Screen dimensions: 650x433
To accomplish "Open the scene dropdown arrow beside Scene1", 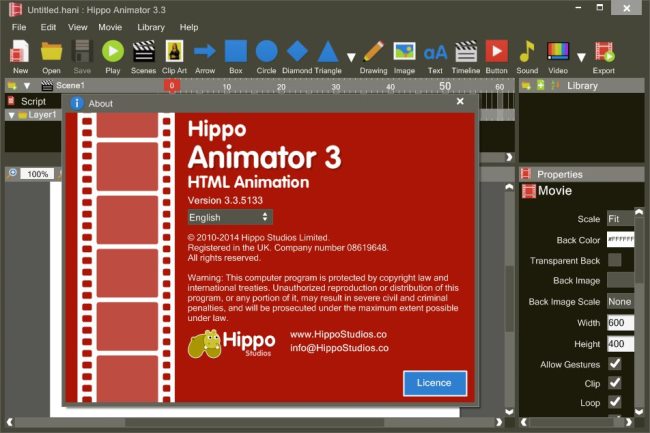I will [27, 86].
